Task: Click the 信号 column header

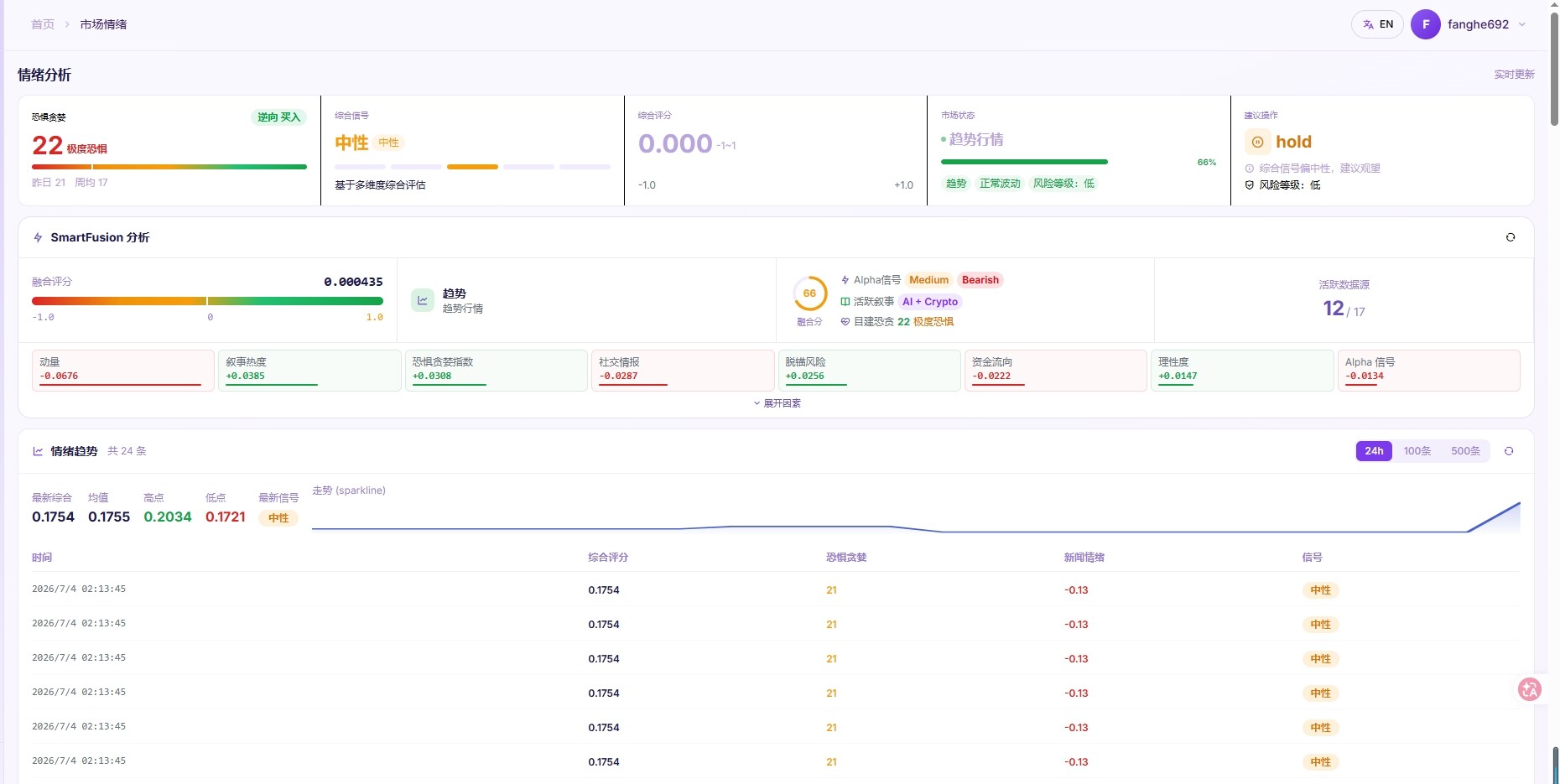Action: click(1313, 558)
